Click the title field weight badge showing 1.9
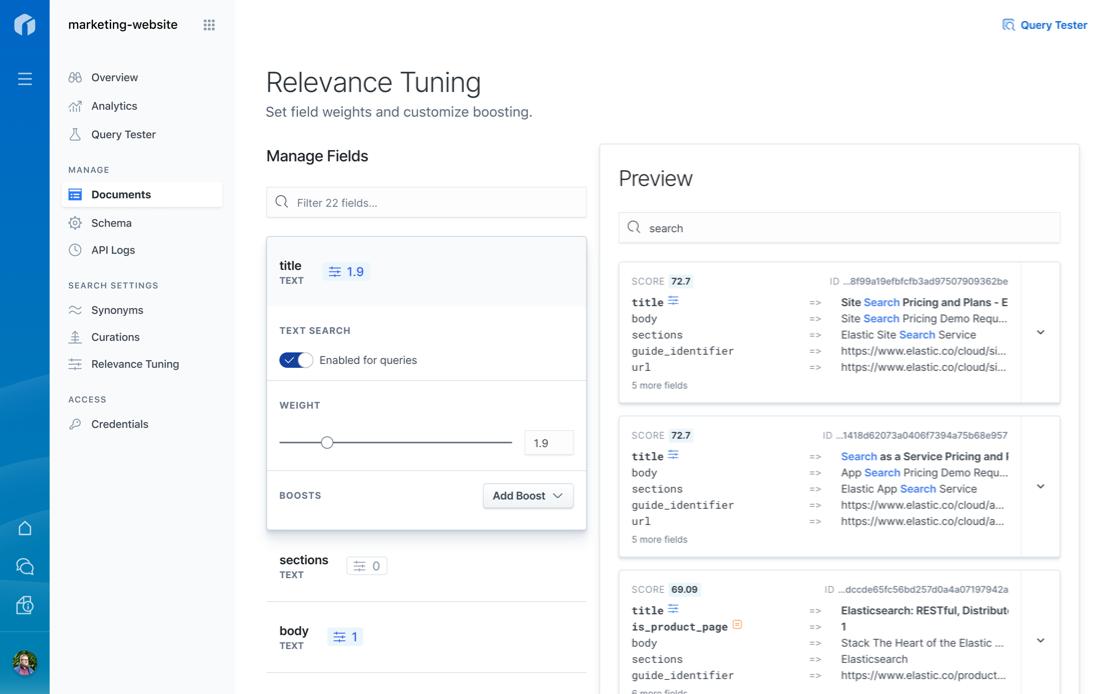 click(346, 272)
